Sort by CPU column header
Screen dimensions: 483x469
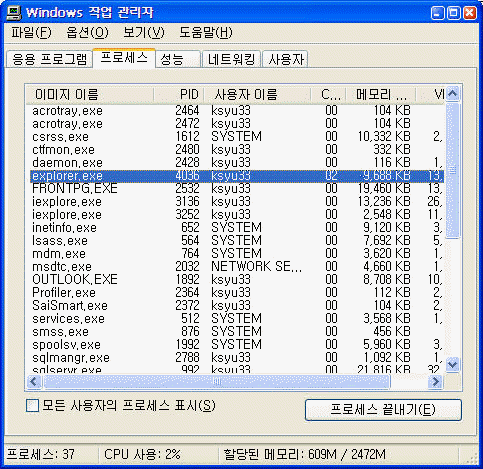(x=329, y=95)
